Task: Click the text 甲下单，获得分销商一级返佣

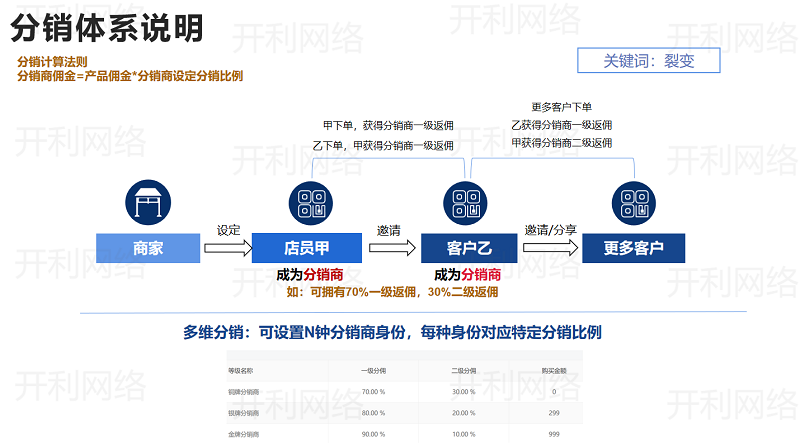Action: 388,125
